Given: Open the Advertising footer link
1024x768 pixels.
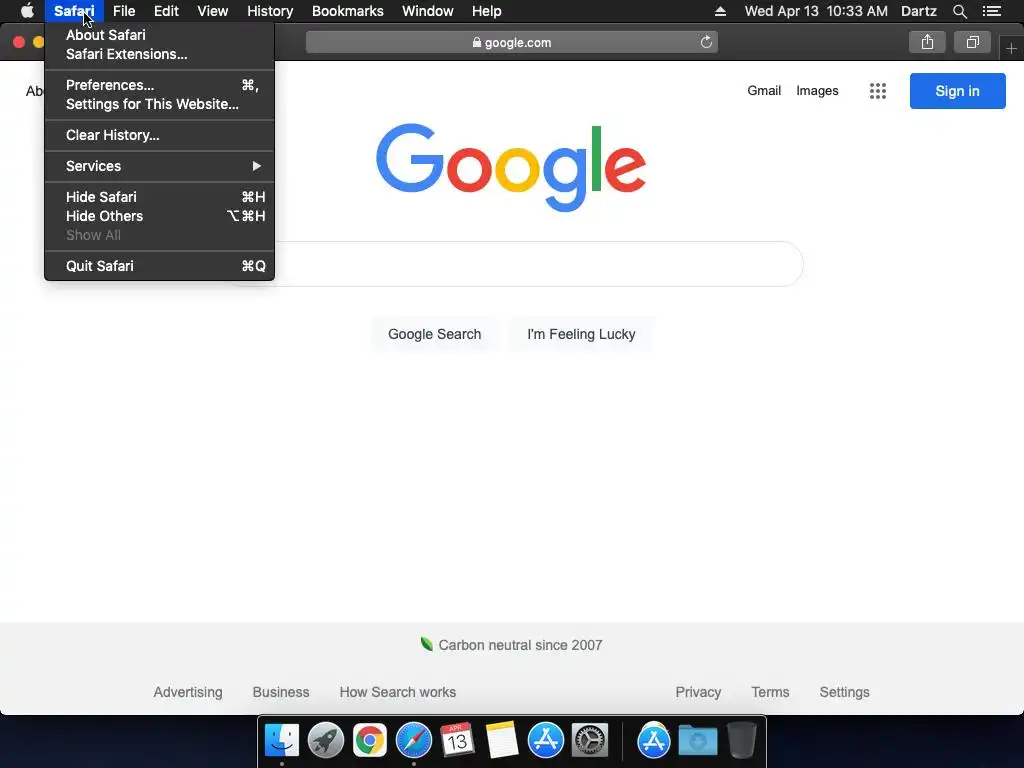Looking at the screenshot, I should (x=188, y=692).
